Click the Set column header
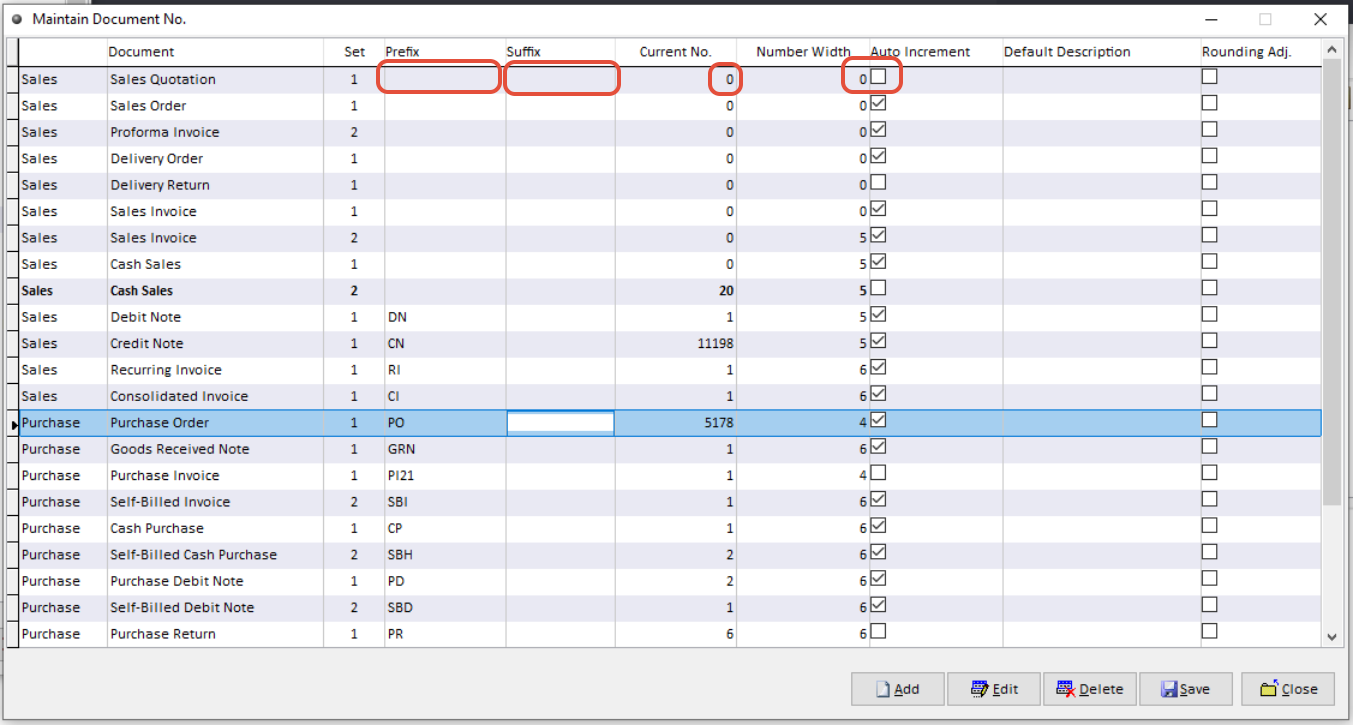Screen dimensions: 1353x725 coord(354,52)
